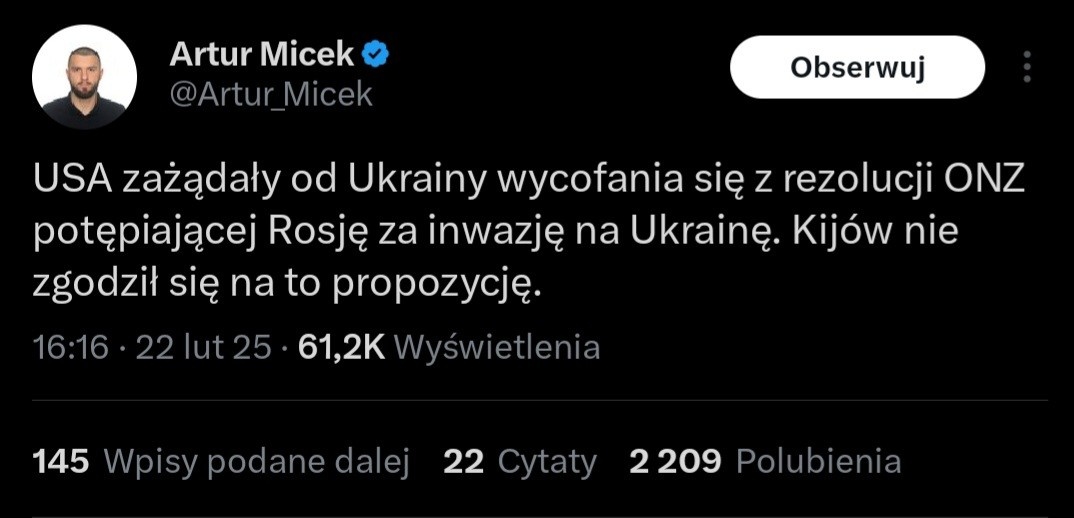Click the 2 209 likes number
Viewport: 1074px width, 518px height.
point(675,461)
